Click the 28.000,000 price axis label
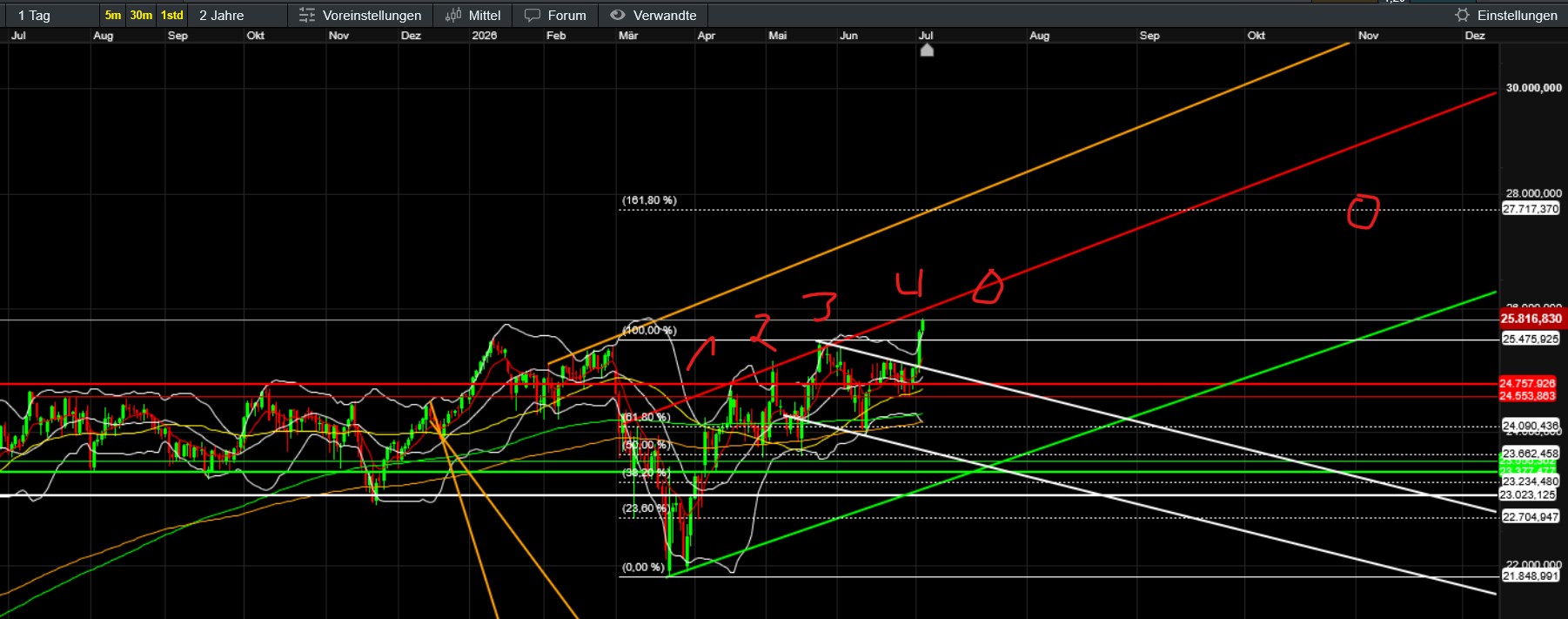Viewport: 1568px width, 619px height. click(1533, 193)
